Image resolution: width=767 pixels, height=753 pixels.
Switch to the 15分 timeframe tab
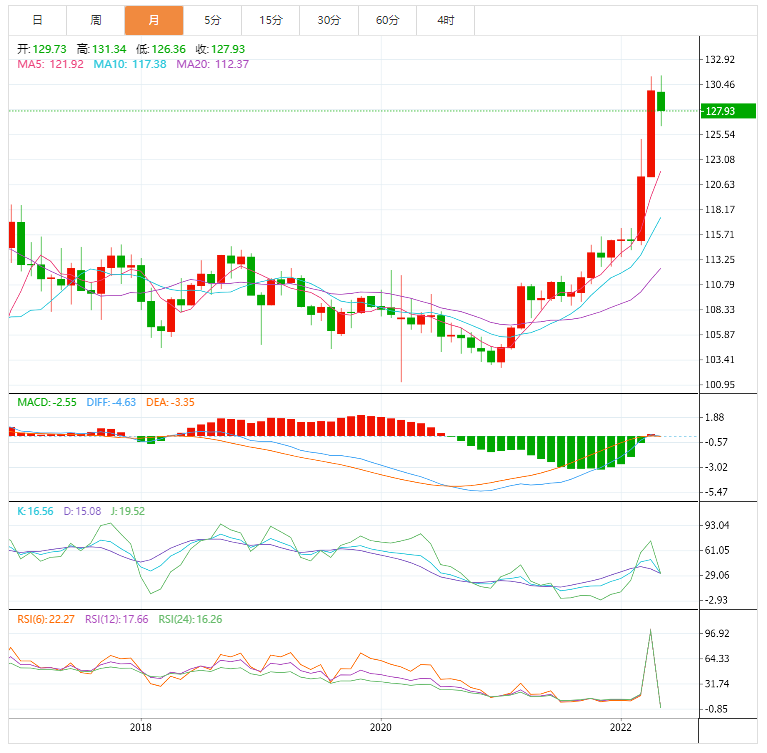pos(270,20)
